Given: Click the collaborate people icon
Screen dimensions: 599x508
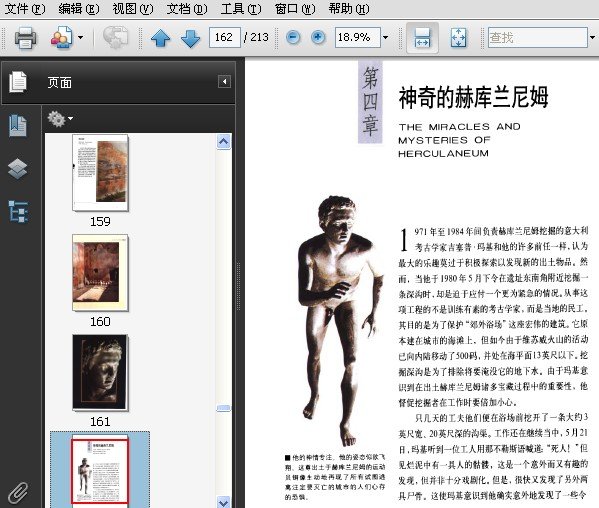Looking at the screenshot, I should pyautogui.click(x=62, y=37).
